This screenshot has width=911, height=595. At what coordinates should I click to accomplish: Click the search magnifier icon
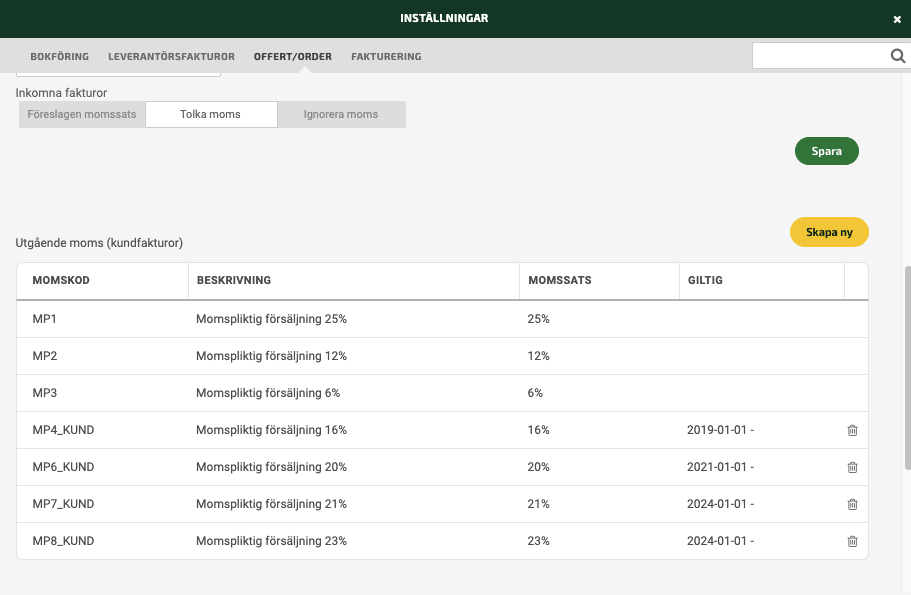tap(898, 56)
